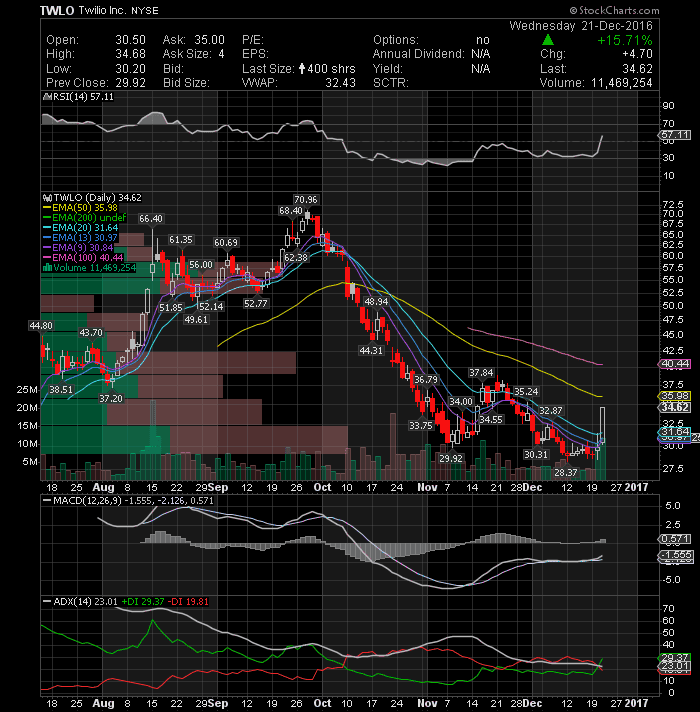
Task: Click the candlestick icon before TWLO (Daily)
Action: tap(47, 198)
